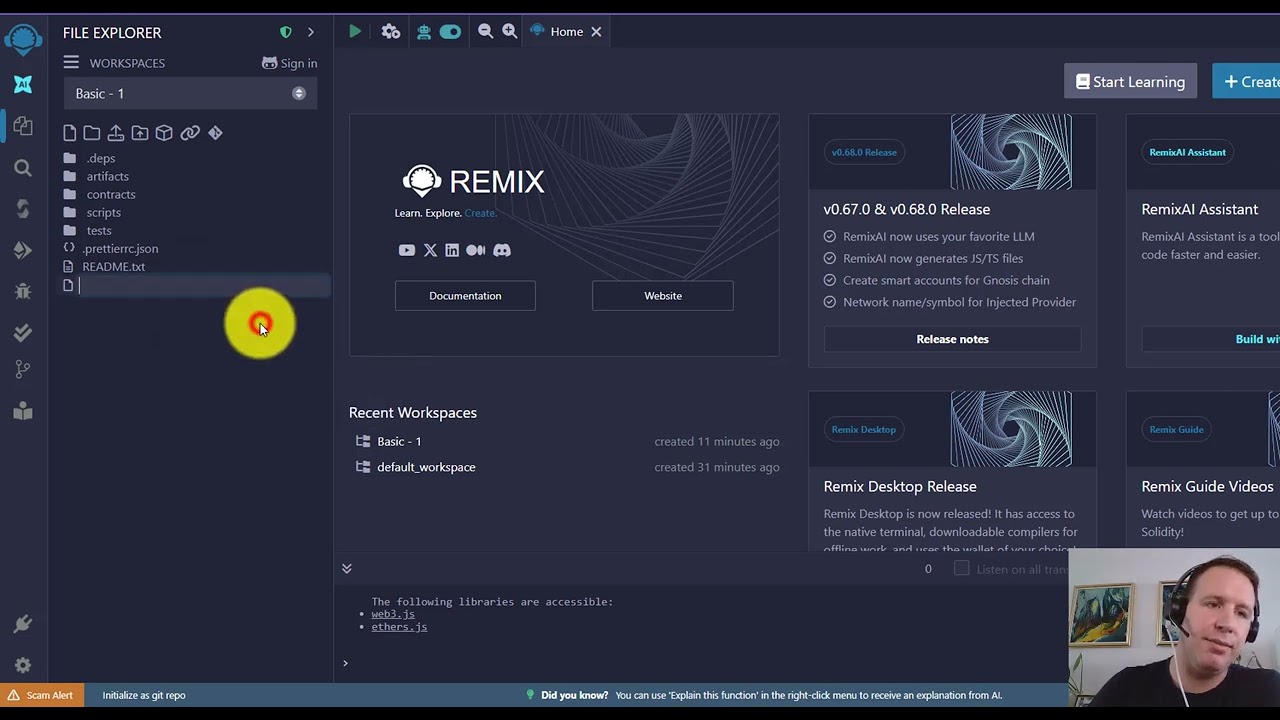Click the AI robot icon in toolbar

(424, 32)
